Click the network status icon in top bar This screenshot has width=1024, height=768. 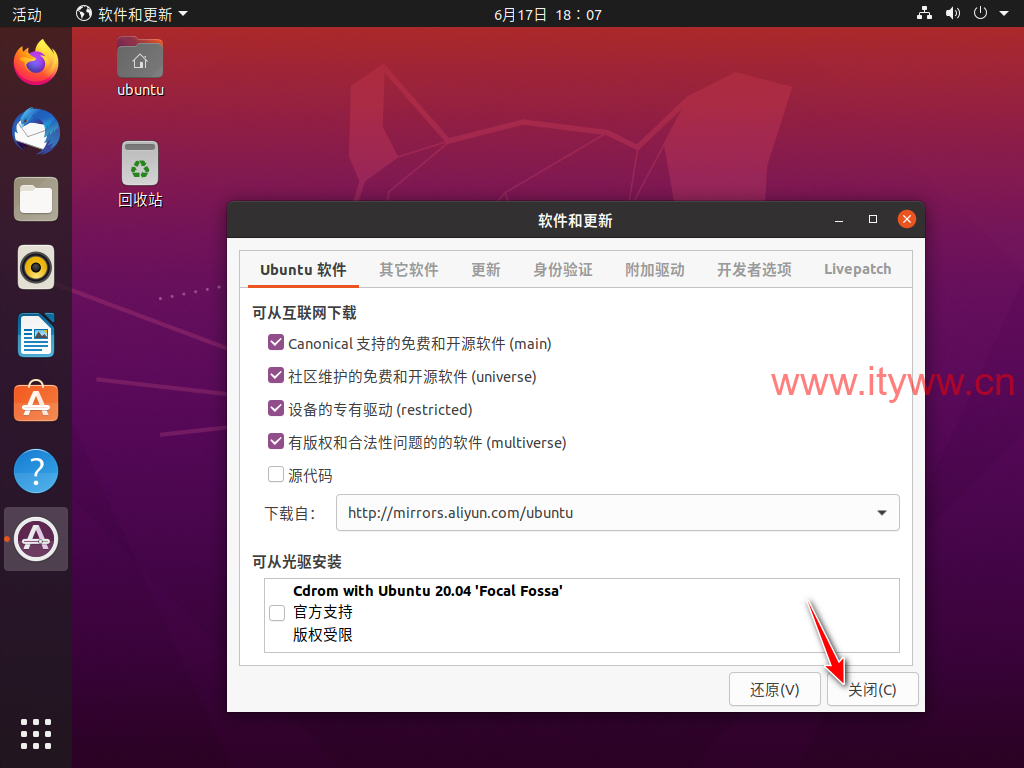coord(924,13)
